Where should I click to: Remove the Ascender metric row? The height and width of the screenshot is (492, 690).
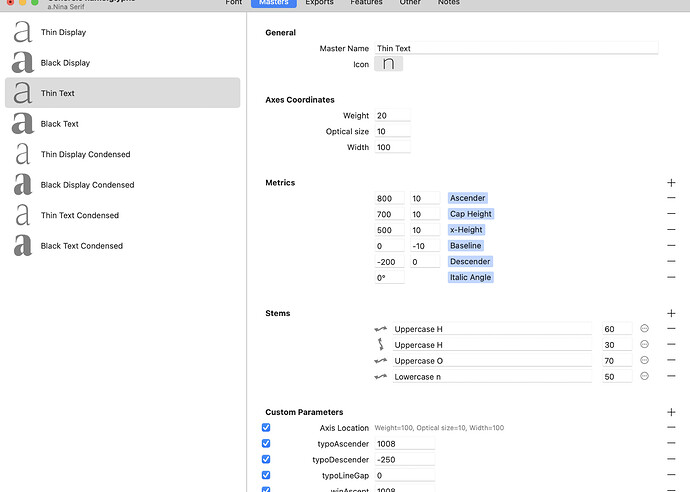click(671, 198)
